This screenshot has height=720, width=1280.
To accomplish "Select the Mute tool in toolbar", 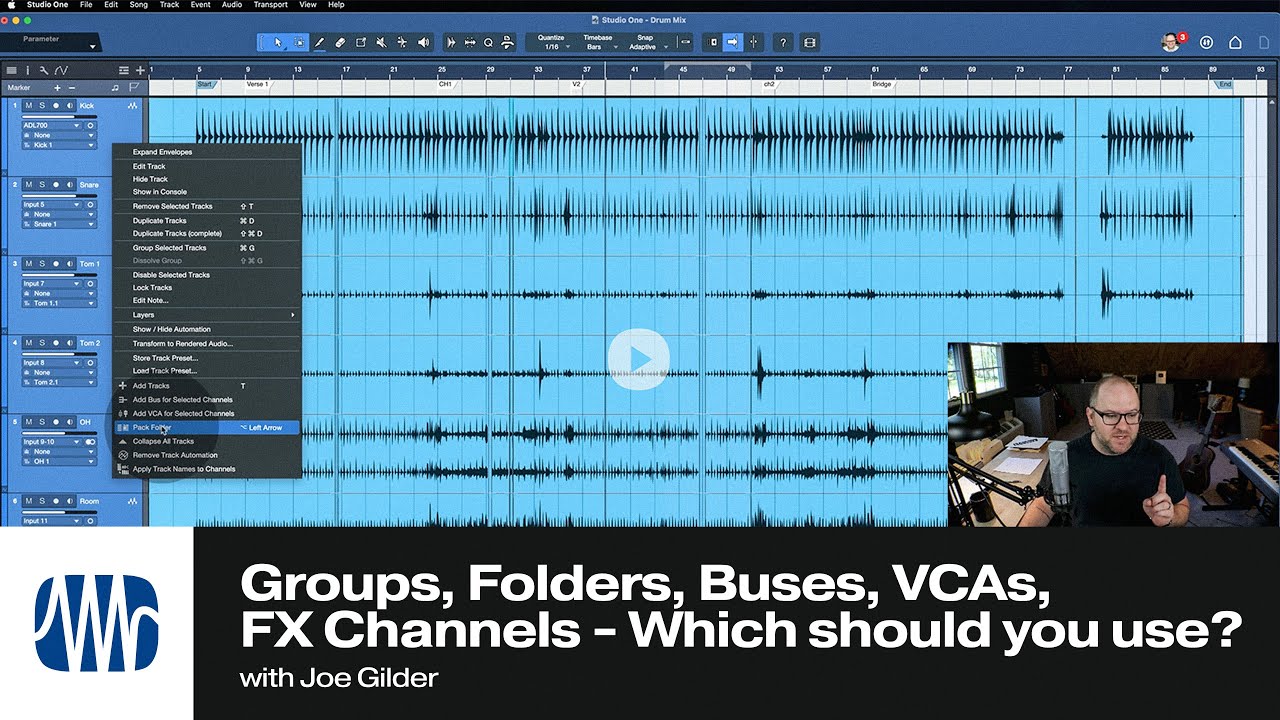I will [x=382, y=42].
